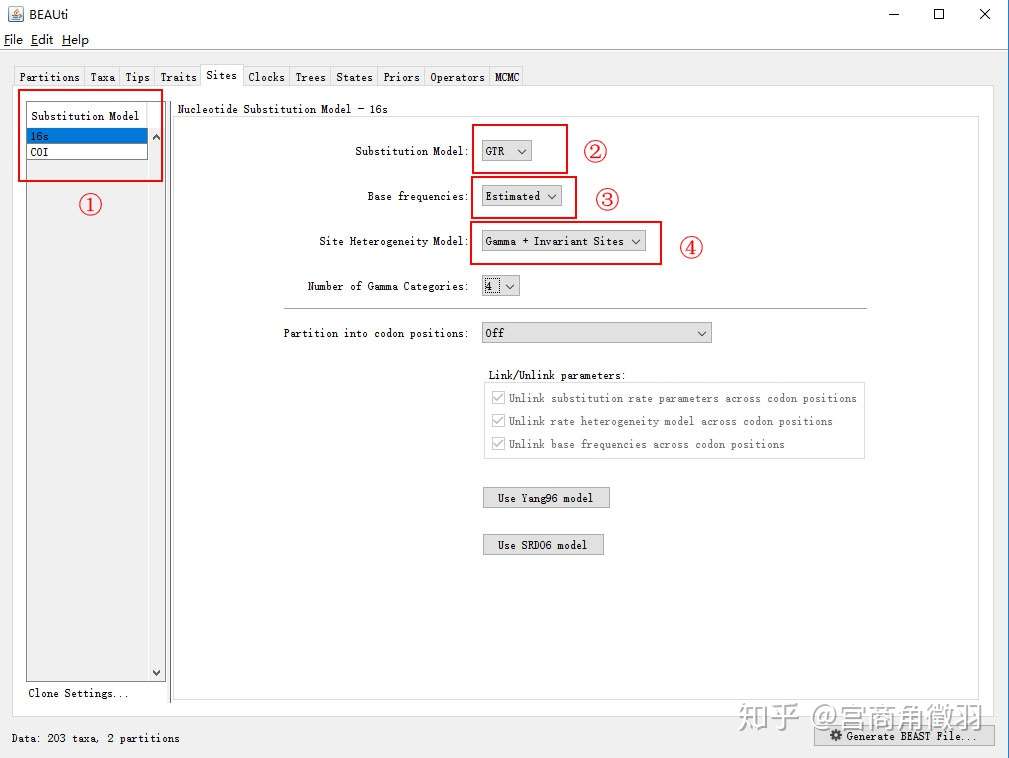Toggle unlink substitution rate parameters checkbox
This screenshot has width=1009, height=758.
click(497, 398)
